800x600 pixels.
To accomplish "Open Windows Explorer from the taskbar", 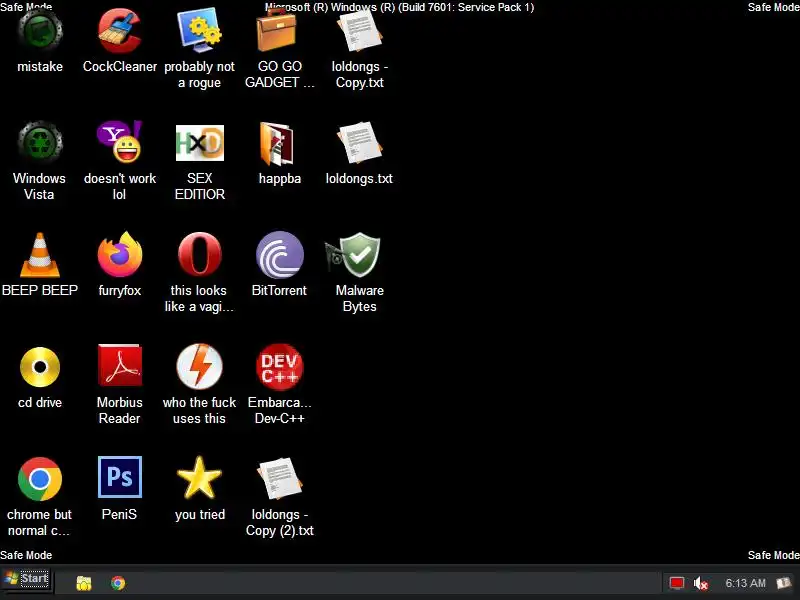I will (84, 583).
